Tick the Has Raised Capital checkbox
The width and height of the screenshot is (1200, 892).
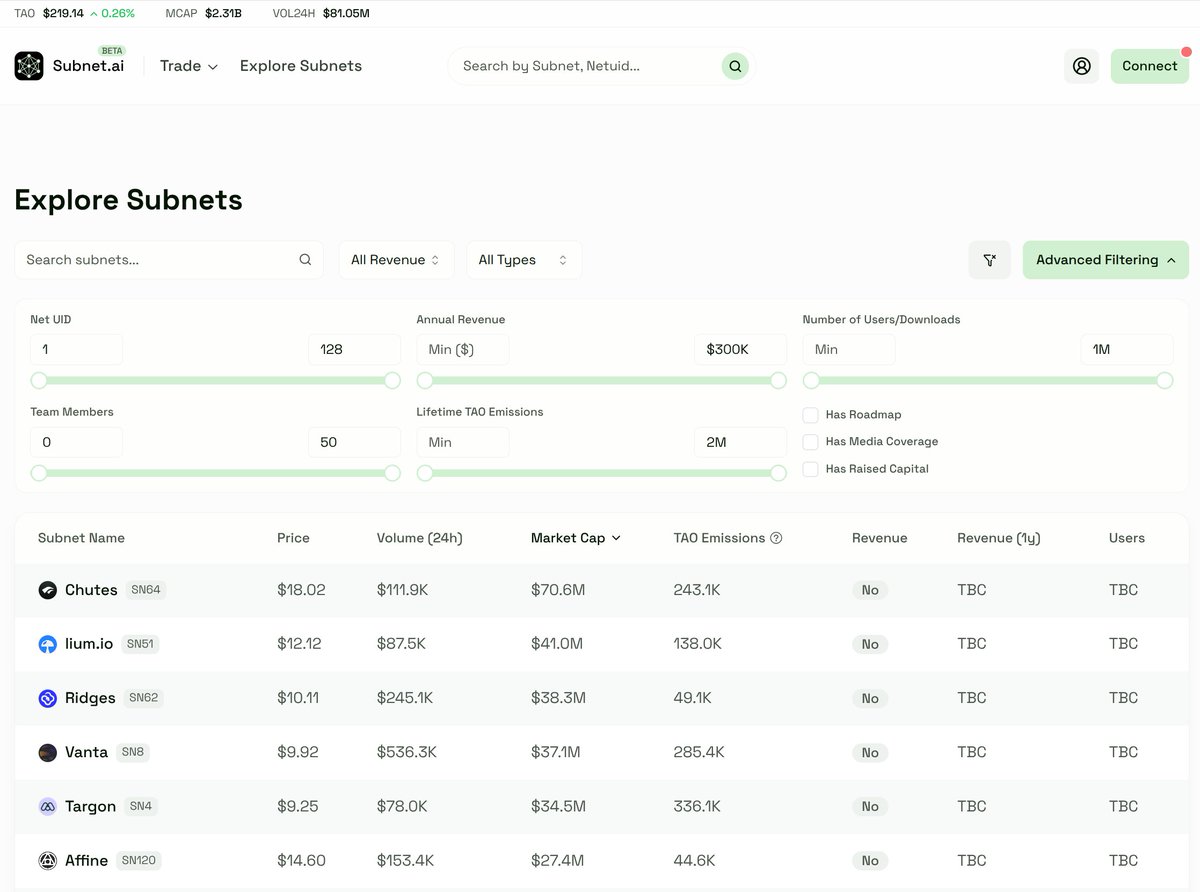(810, 469)
